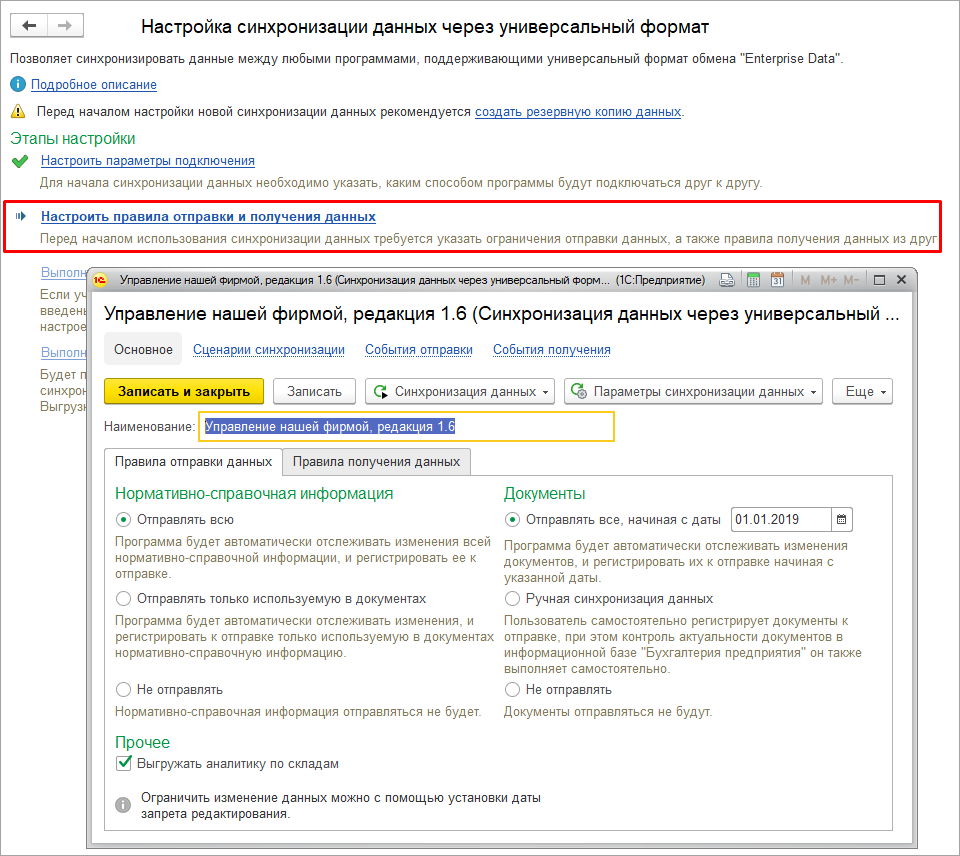960x856 pixels.
Task: Choose 'Не отправлять' under Документы
Action: tap(512, 689)
